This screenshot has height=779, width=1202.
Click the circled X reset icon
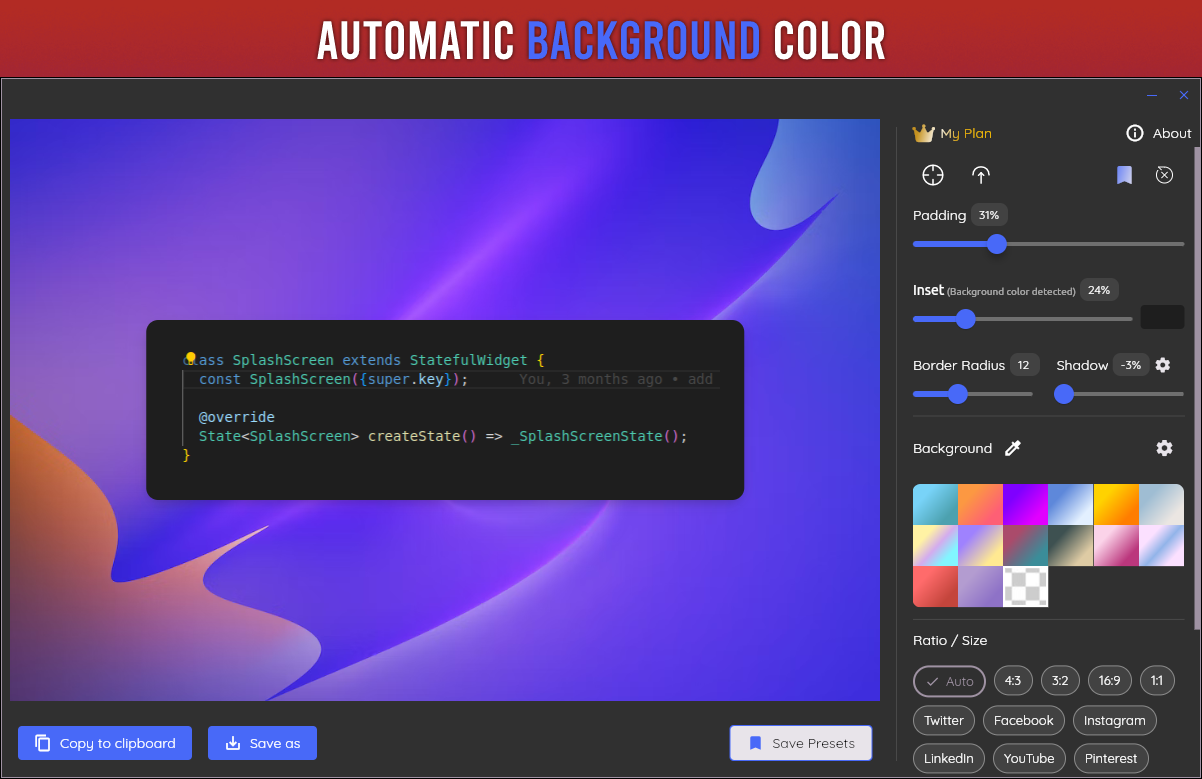[x=1164, y=175]
